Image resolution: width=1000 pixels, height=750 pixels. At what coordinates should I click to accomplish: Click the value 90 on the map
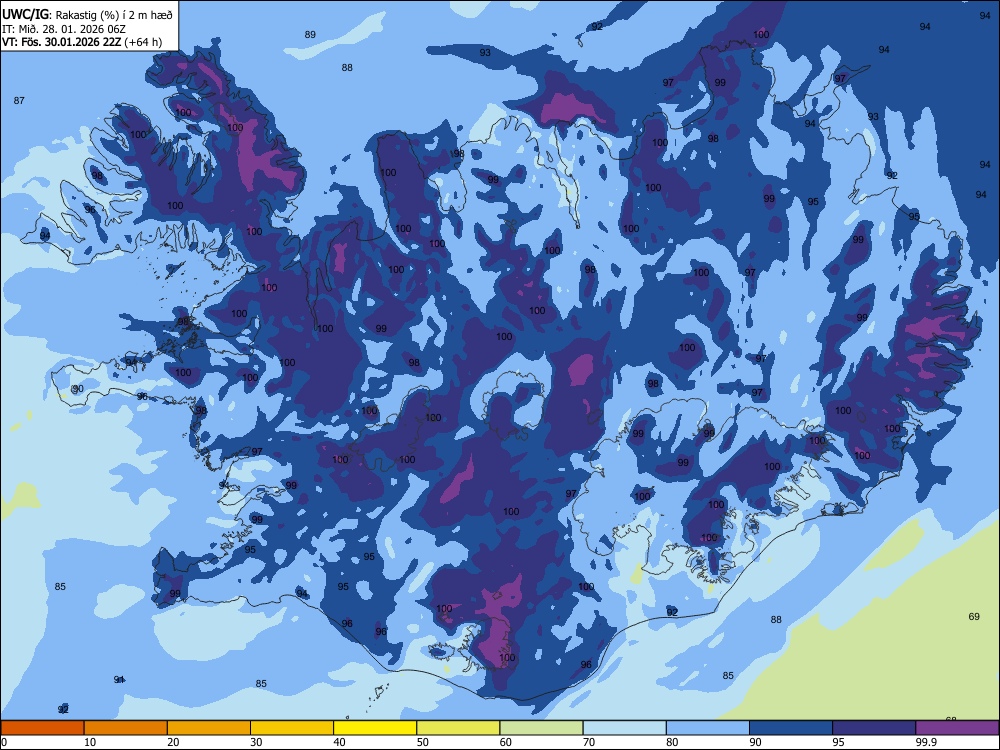78,388
